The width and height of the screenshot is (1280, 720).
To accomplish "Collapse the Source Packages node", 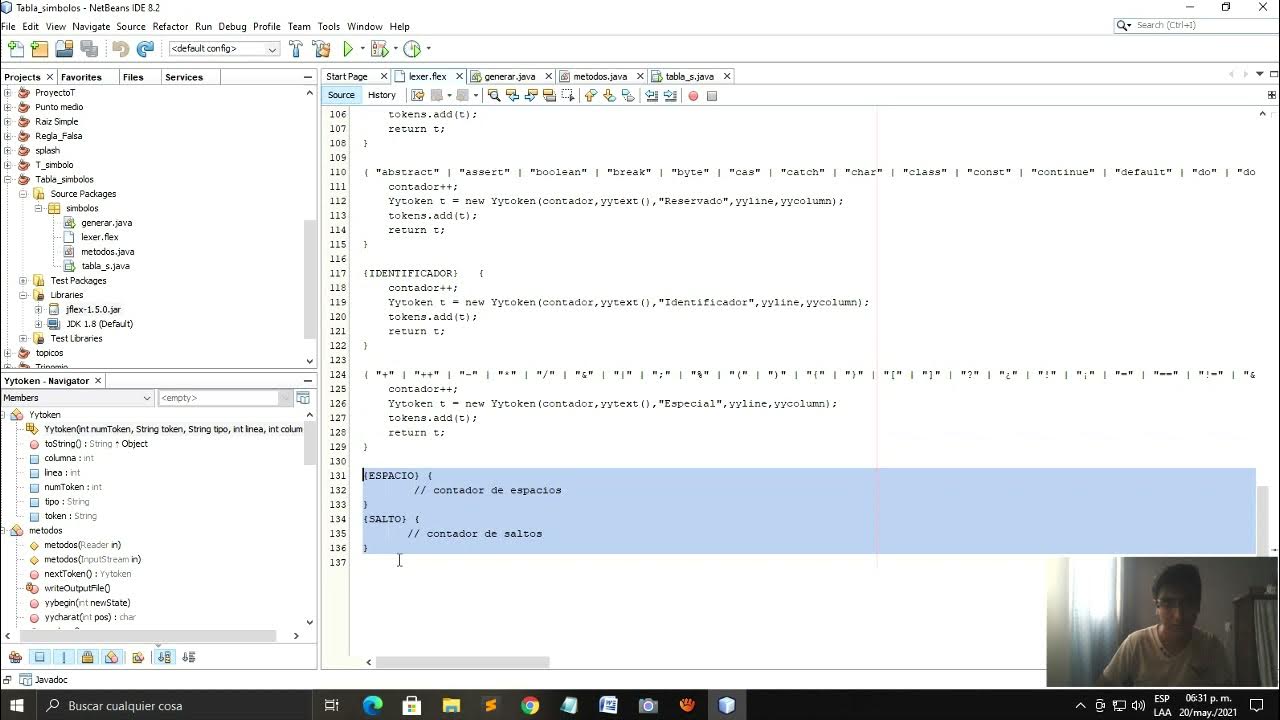I will [x=23, y=194].
